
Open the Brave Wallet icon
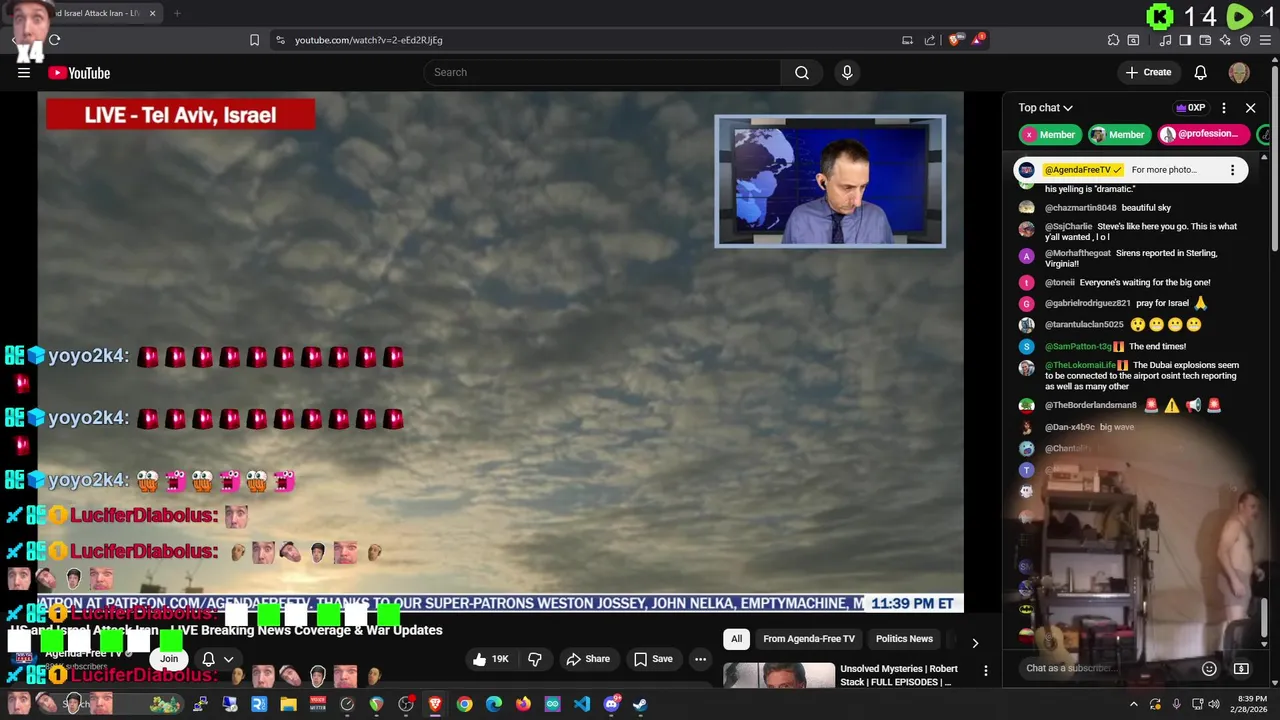coord(1205,40)
